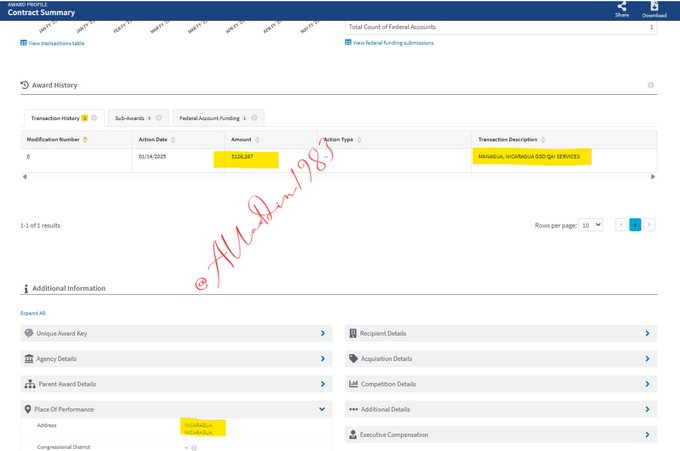Image resolution: width=680 pixels, height=451 pixels.
Task: Click Award History info icon
Action: coord(650,85)
